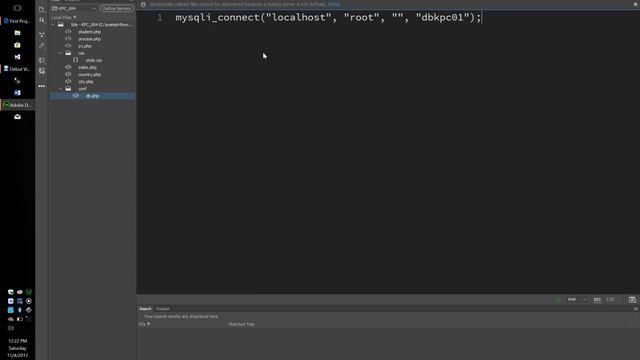Image resolution: width=640 pixels, height=360 pixels.
Task: Open process.php in the file tree
Action: click(x=89, y=39)
